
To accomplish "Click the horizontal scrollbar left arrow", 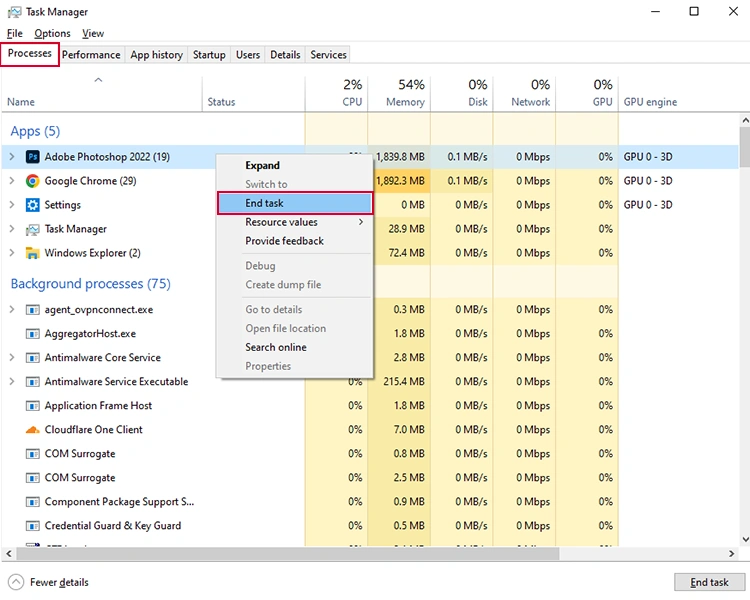I will [8, 554].
